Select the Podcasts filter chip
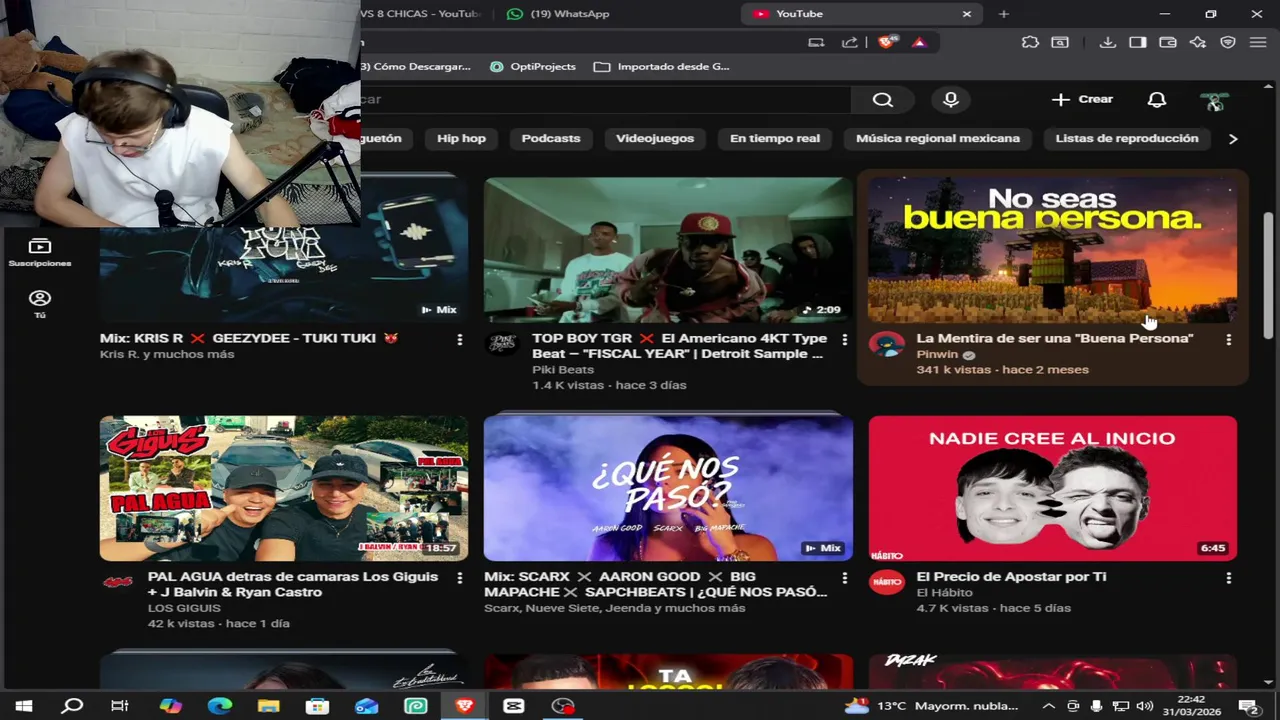This screenshot has width=1280, height=720. (x=550, y=138)
